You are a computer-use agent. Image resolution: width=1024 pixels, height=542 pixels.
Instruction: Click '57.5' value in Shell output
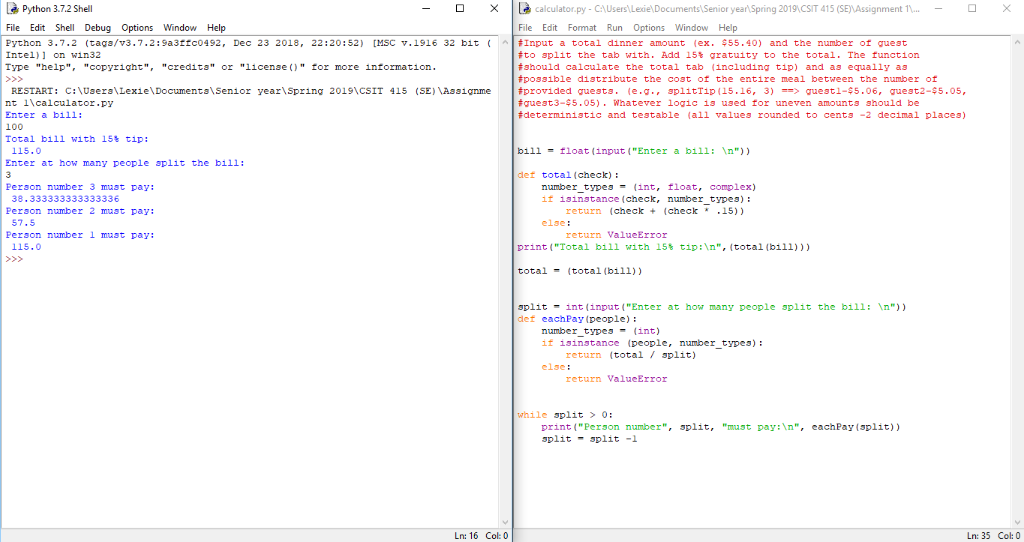tap(24, 223)
